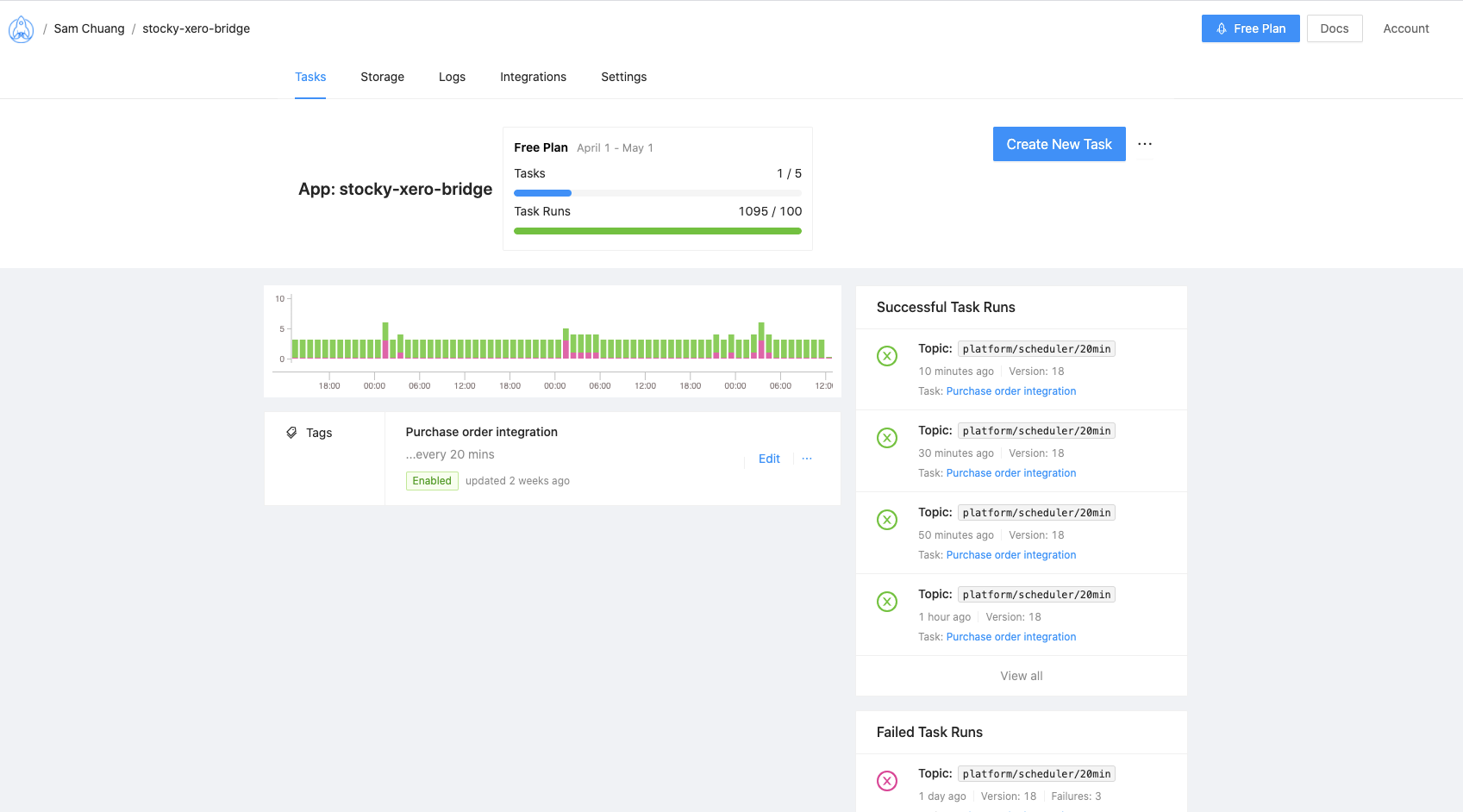The height and width of the screenshot is (812, 1463).
Task: Click the app logo in the header
Action: coord(21,29)
